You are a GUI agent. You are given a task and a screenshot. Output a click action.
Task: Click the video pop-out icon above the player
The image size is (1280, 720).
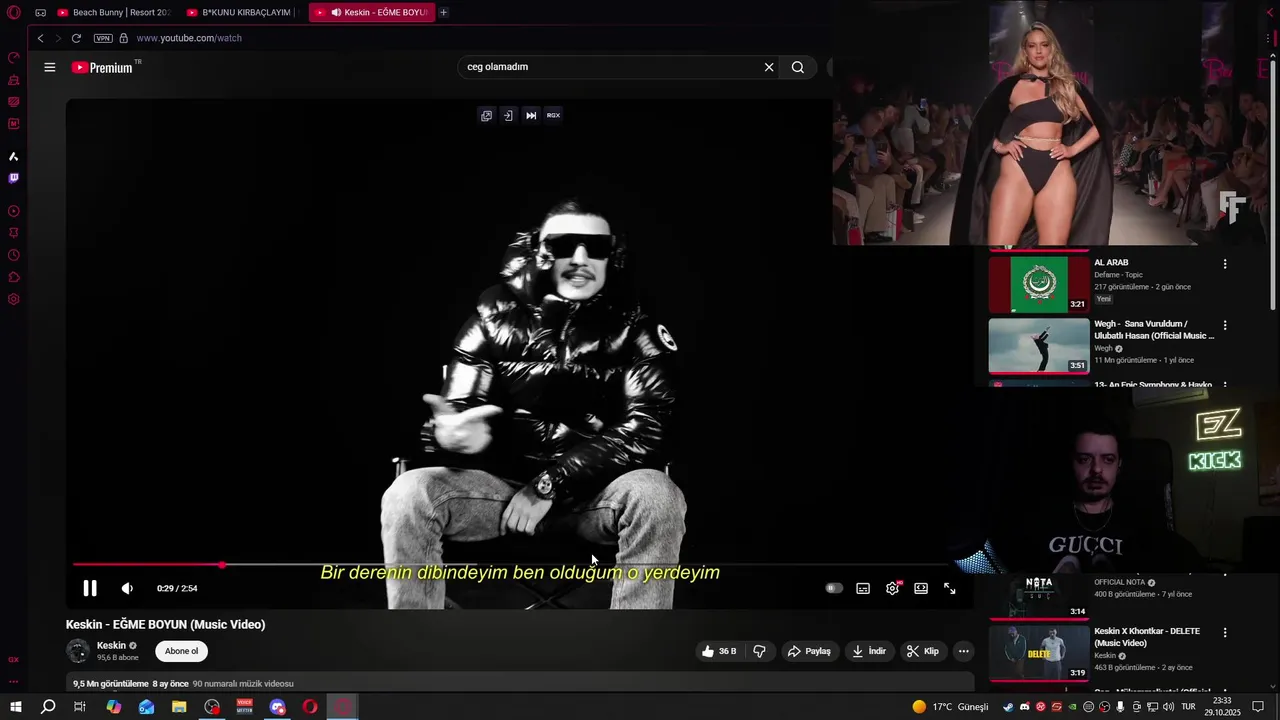click(486, 115)
